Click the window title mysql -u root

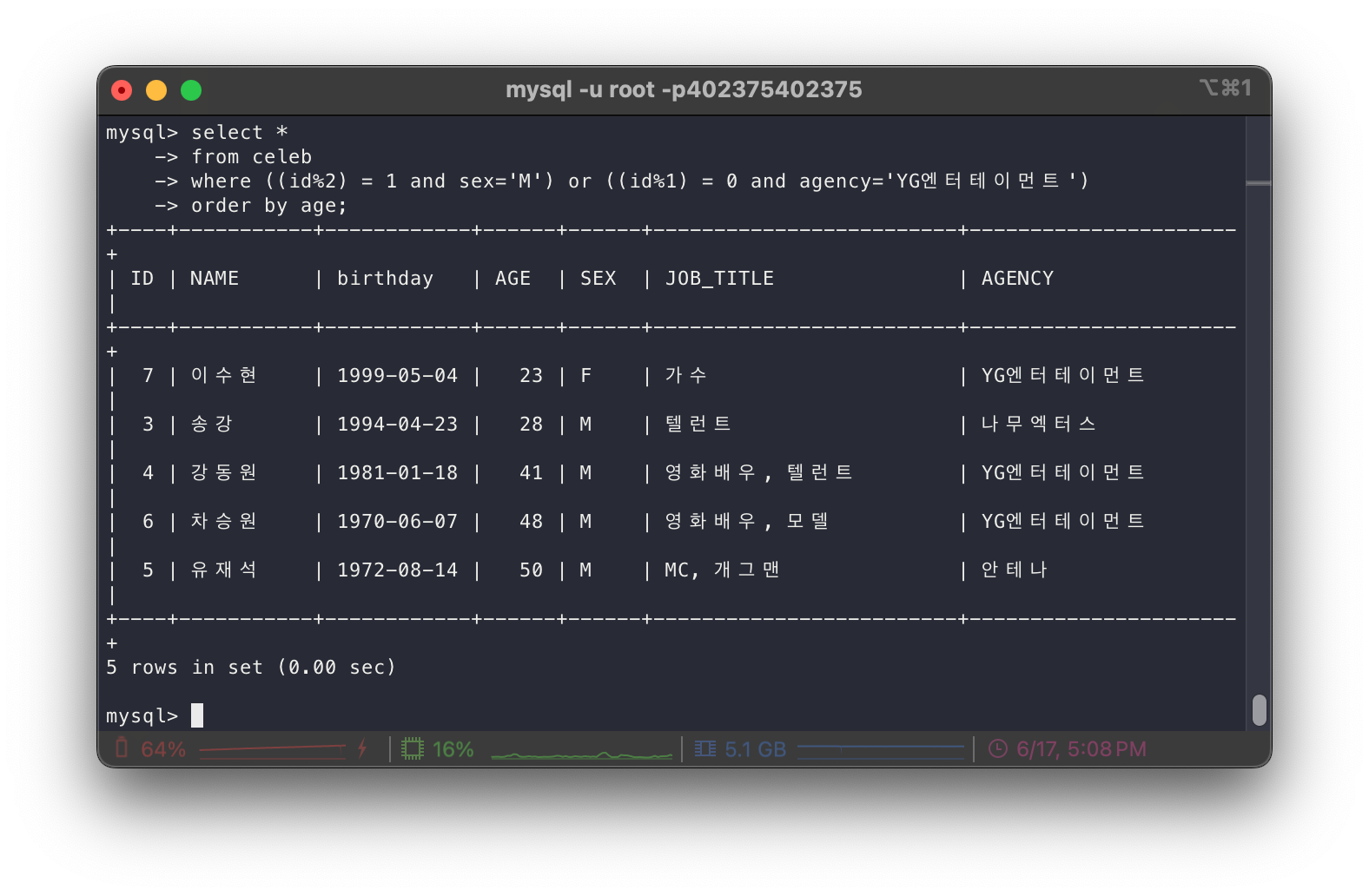click(x=684, y=89)
